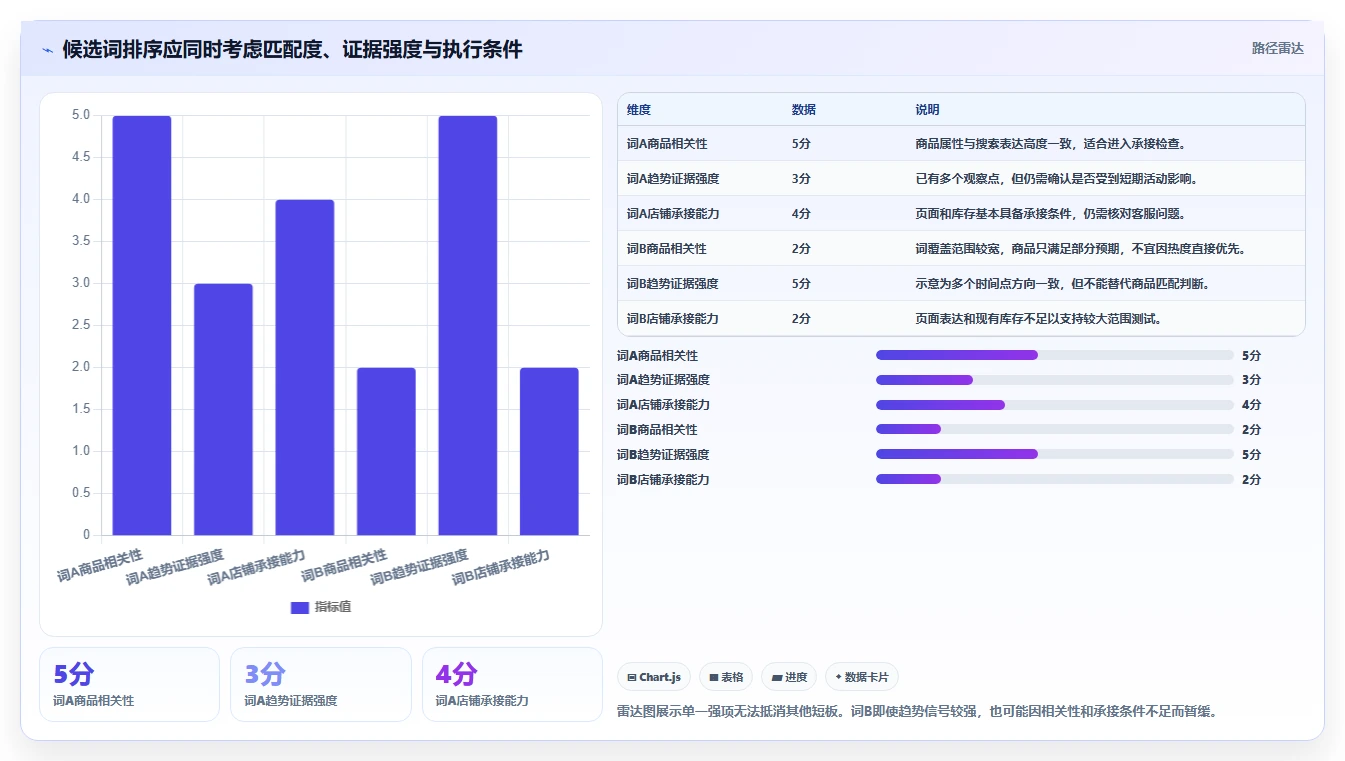Select the 词A趋势证据强度 progress bar

[1055, 380]
